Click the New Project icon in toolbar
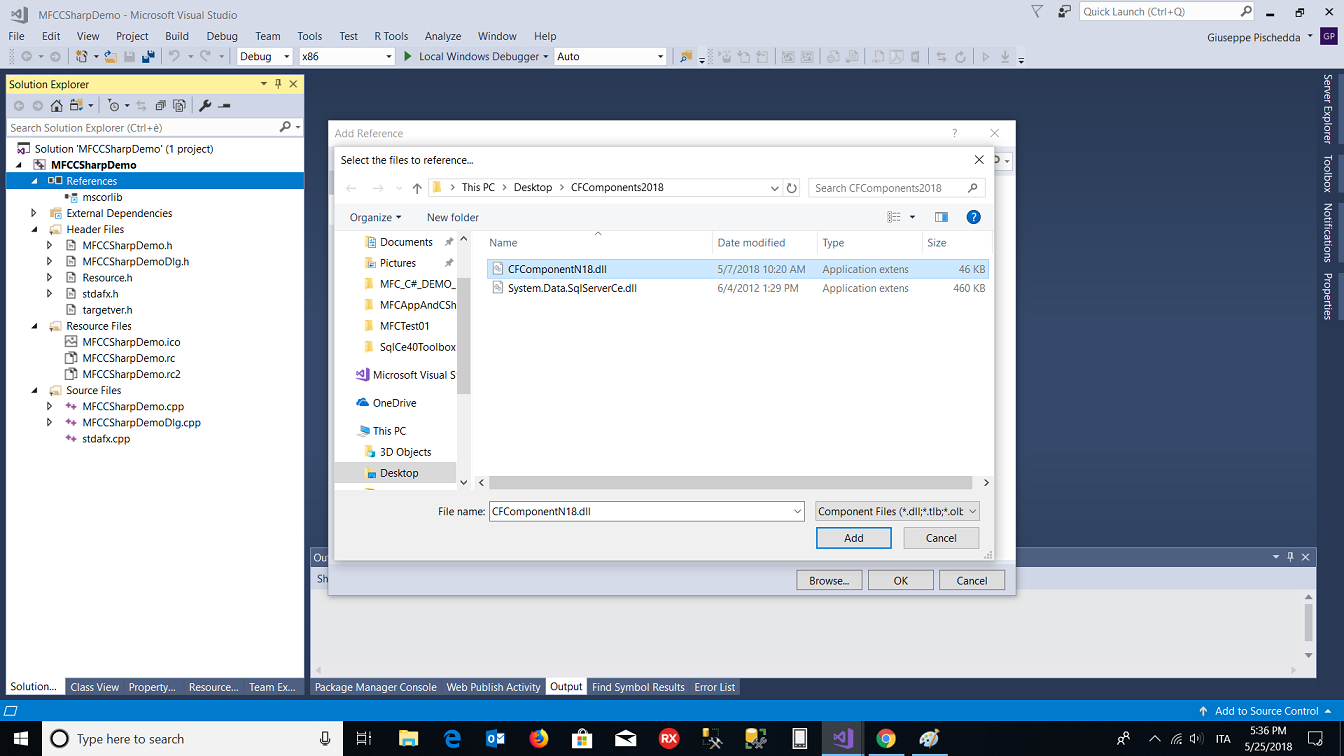Image resolution: width=1344 pixels, height=756 pixels. pos(82,57)
